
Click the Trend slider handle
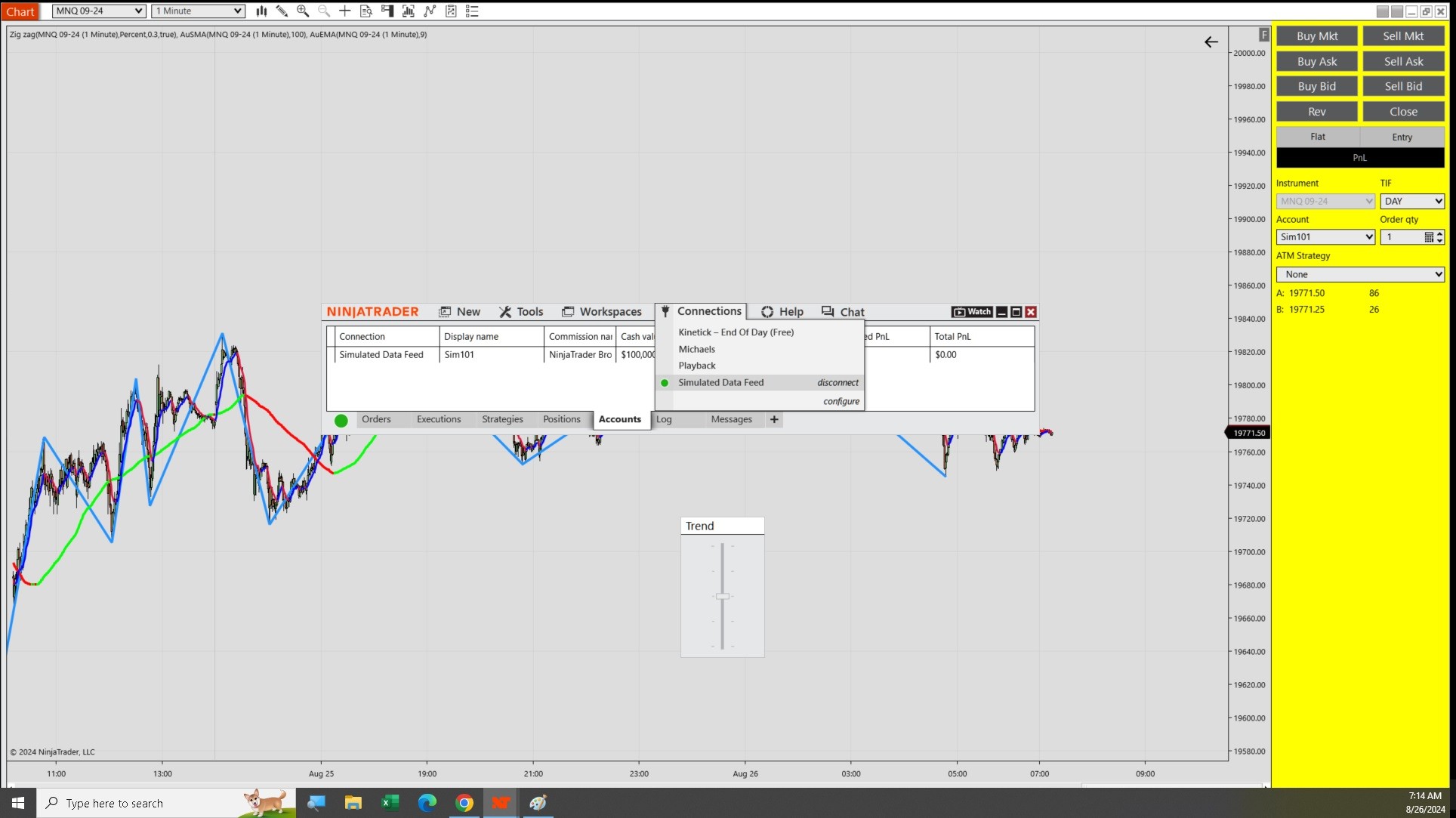(723, 597)
